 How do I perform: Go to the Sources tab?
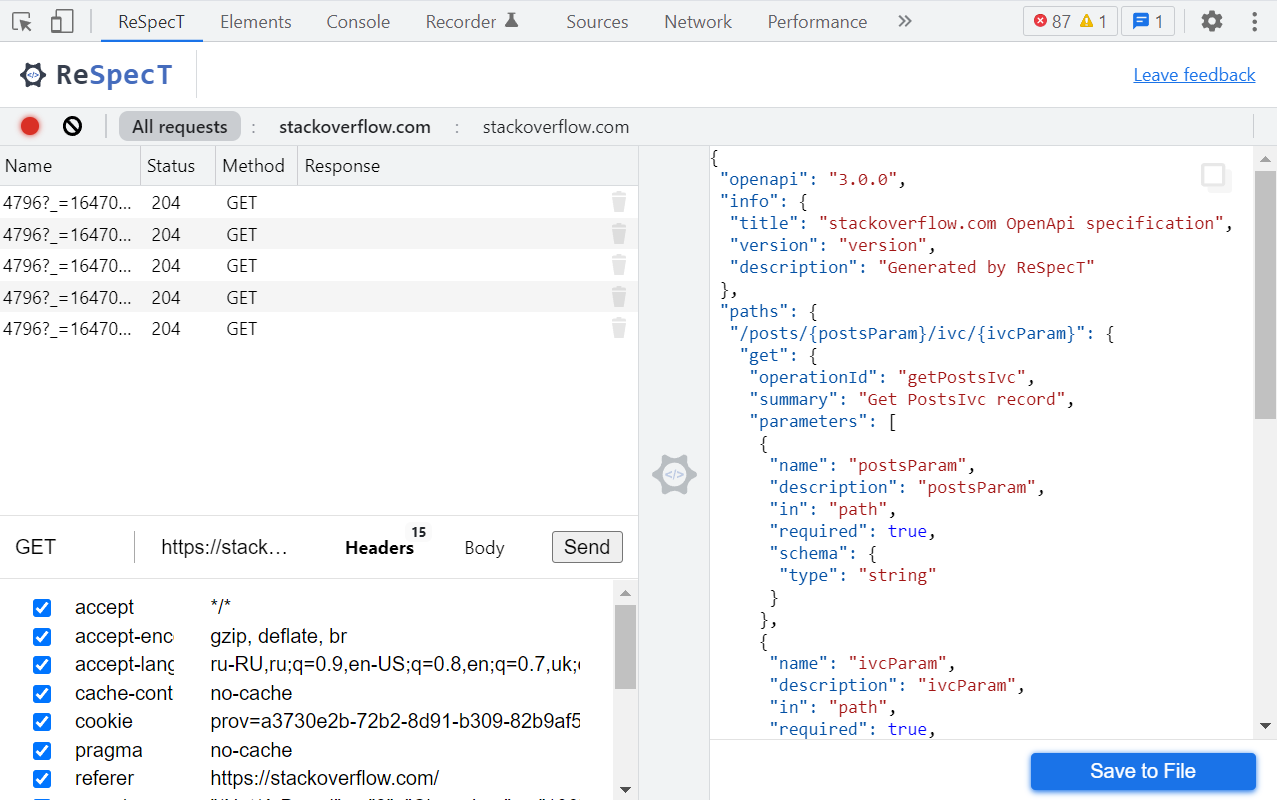point(597,21)
